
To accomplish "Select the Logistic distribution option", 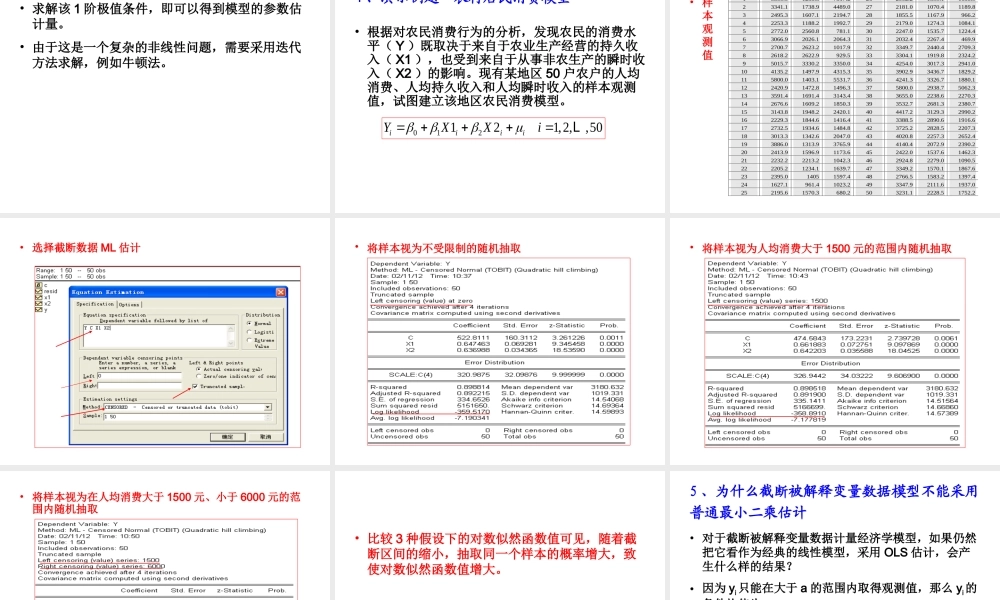I will pos(249,332).
